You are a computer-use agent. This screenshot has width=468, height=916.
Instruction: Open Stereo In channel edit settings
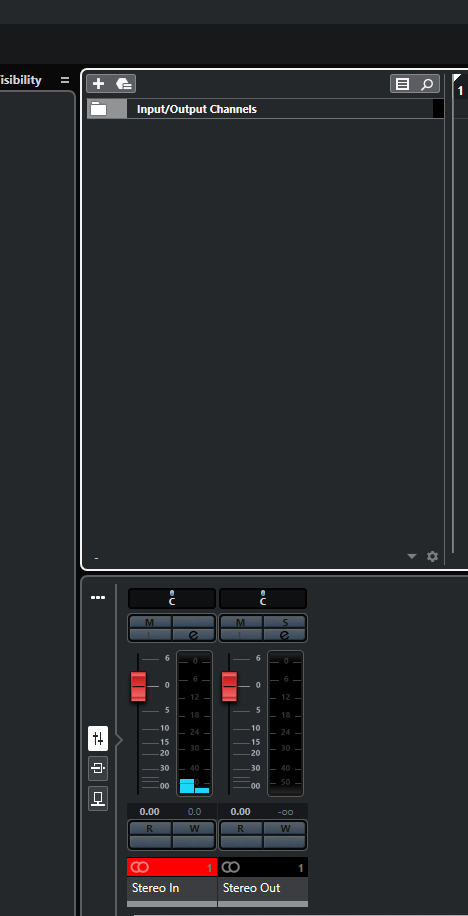[x=193, y=635]
